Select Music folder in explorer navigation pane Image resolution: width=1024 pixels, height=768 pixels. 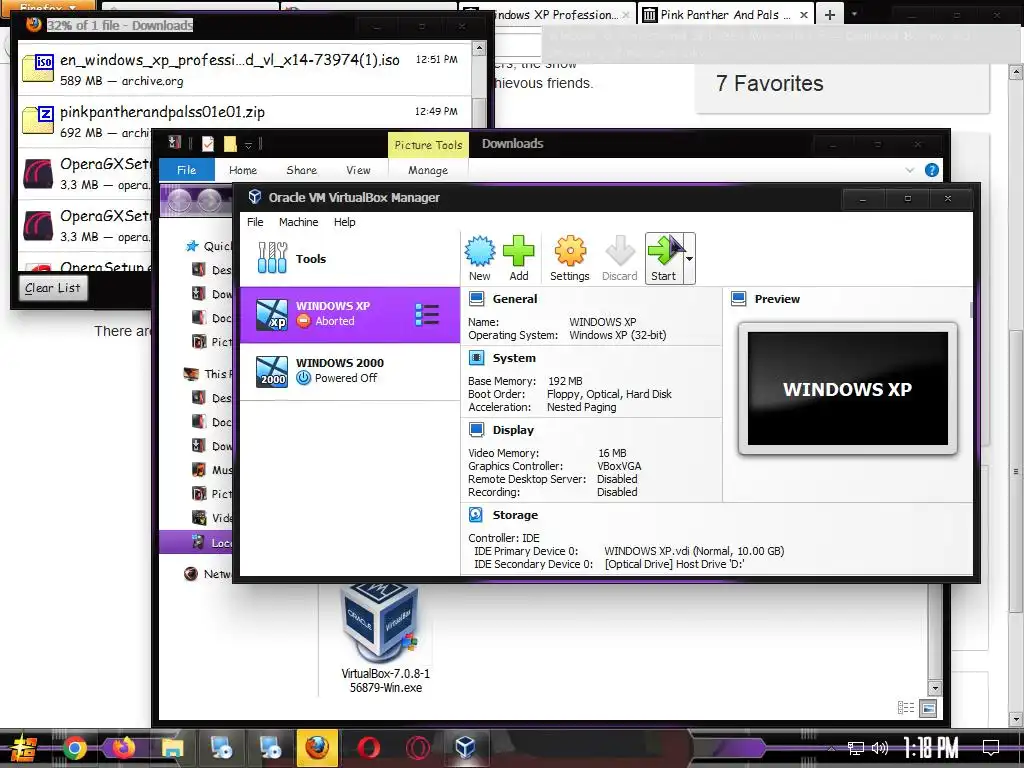coord(212,470)
